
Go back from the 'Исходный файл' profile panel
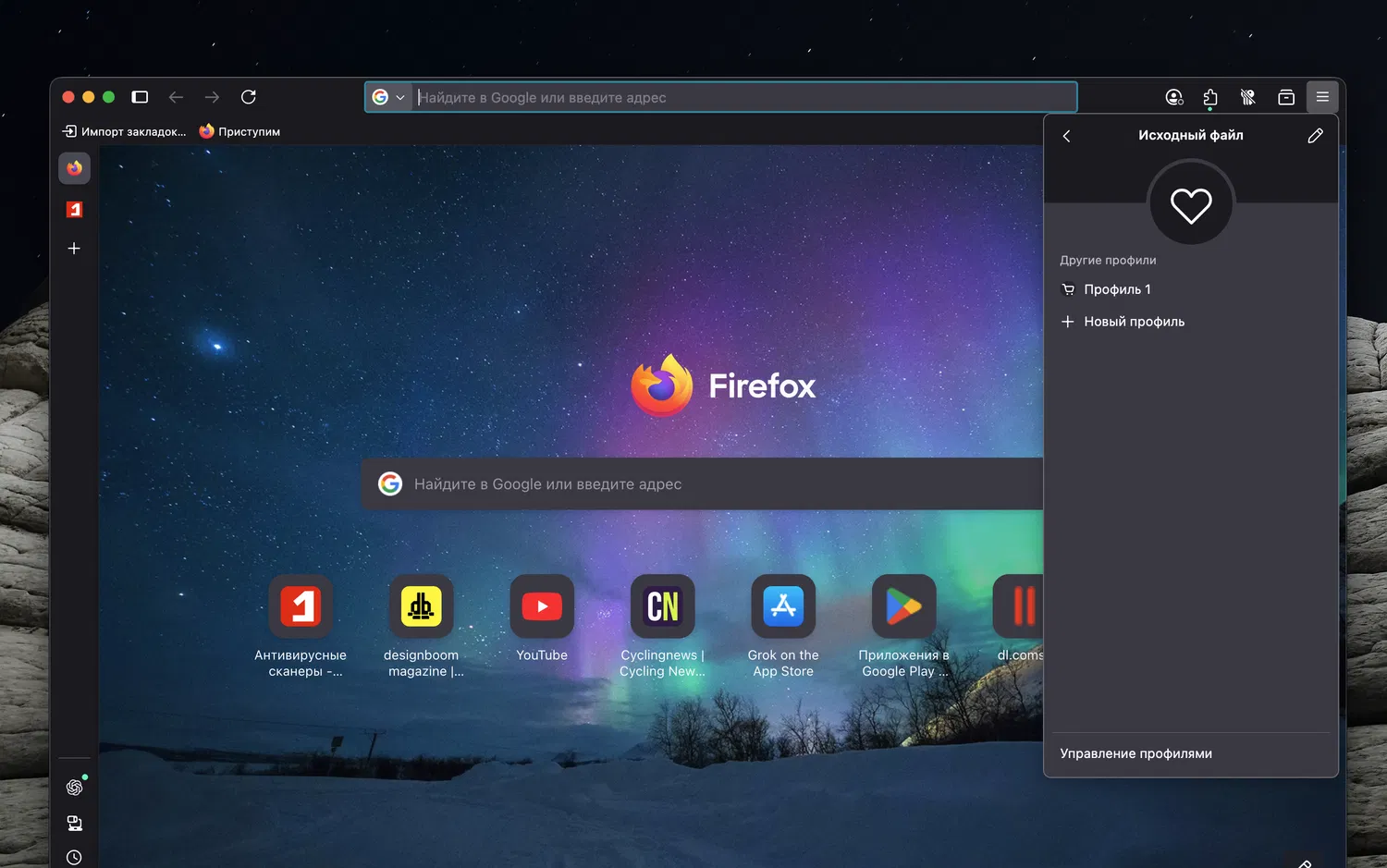(1066, 136)
